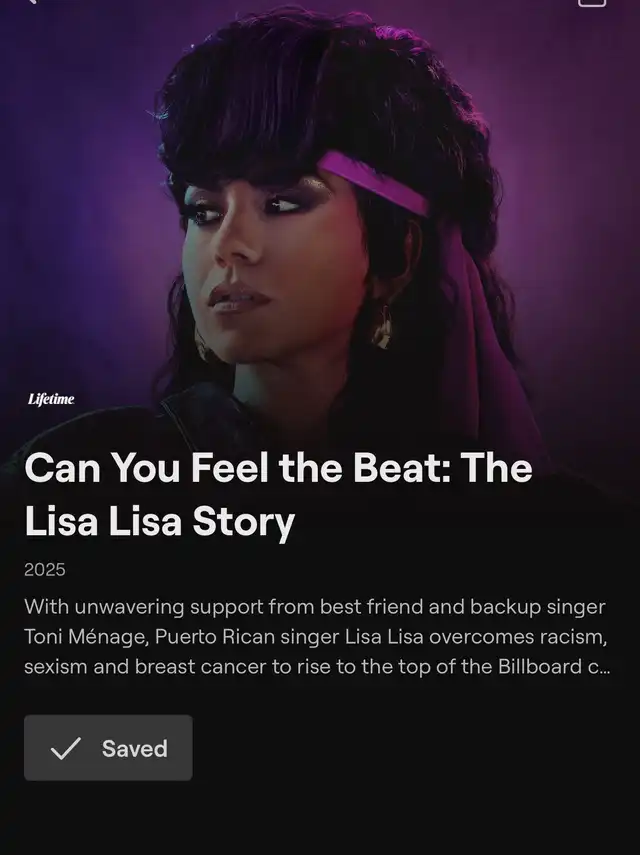640x855 pixels.
Task: Open the cast icon at top right
Action: coord(592,2)
